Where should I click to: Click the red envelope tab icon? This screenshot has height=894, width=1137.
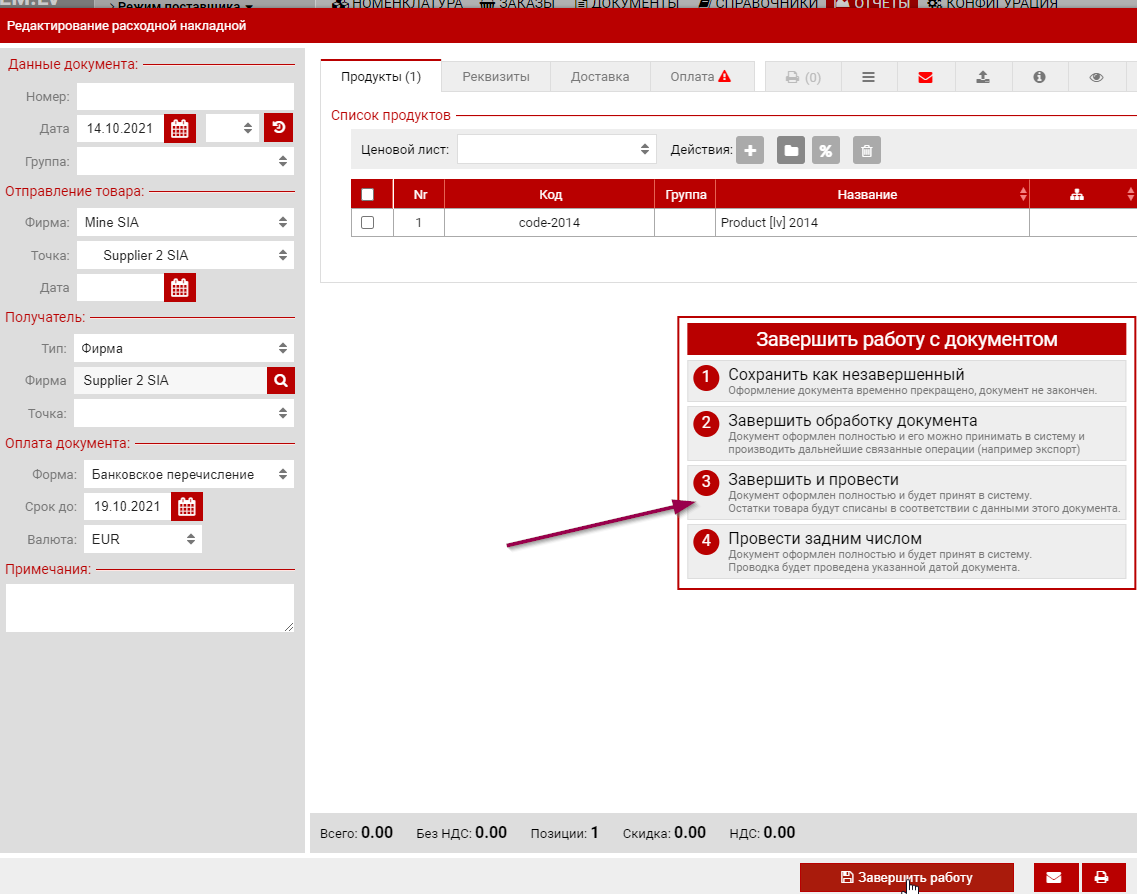coord(925,77)
